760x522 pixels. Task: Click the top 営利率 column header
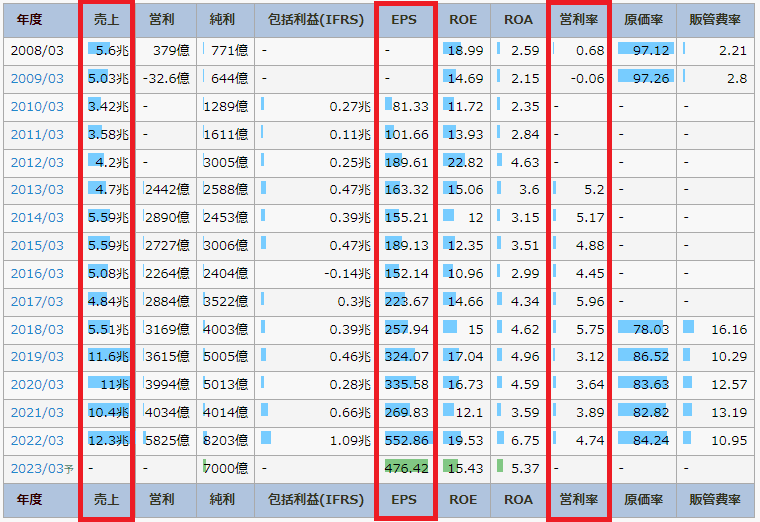click(x=578, y=20)
